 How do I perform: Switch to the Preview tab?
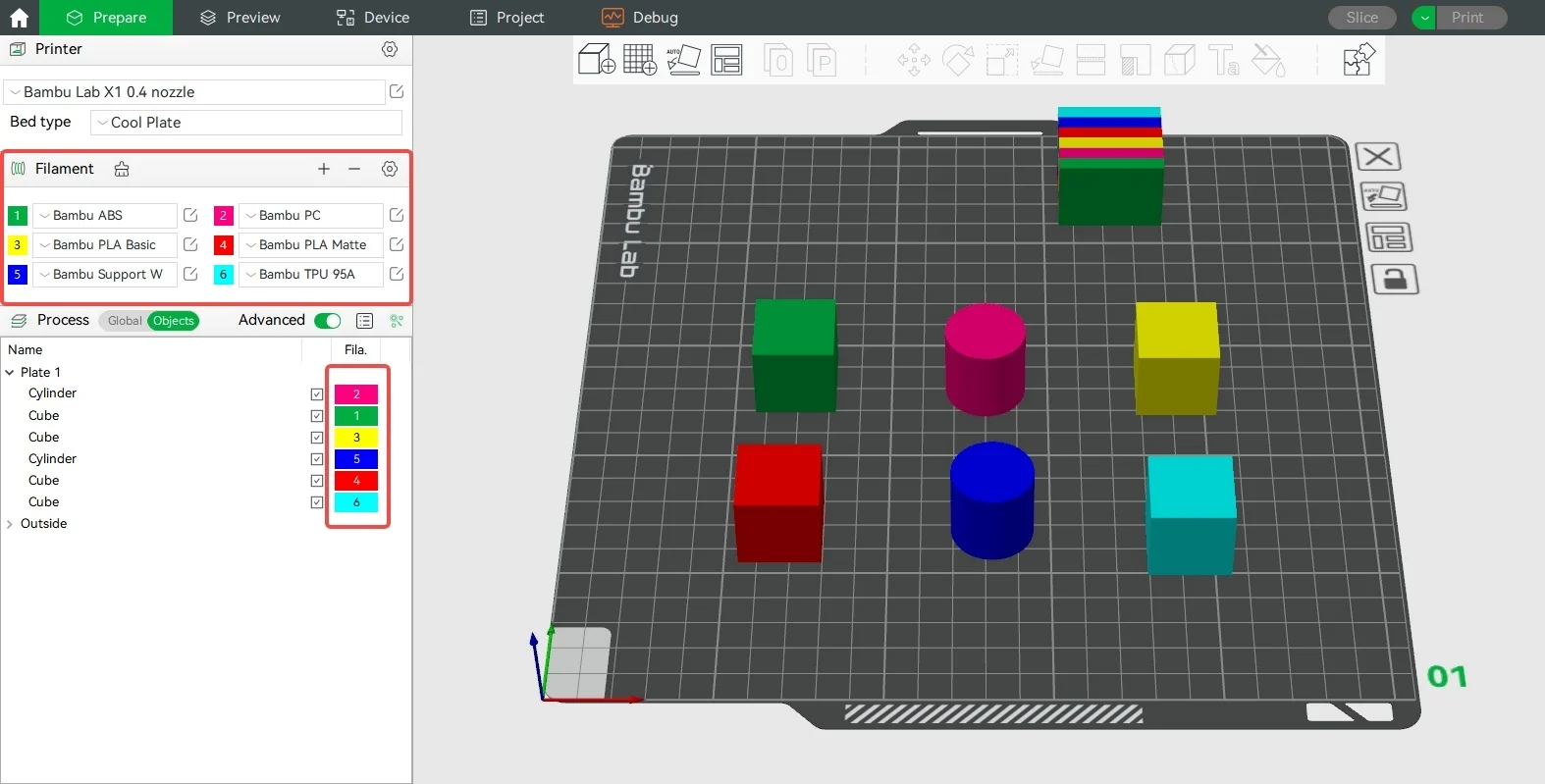[240, 18]
